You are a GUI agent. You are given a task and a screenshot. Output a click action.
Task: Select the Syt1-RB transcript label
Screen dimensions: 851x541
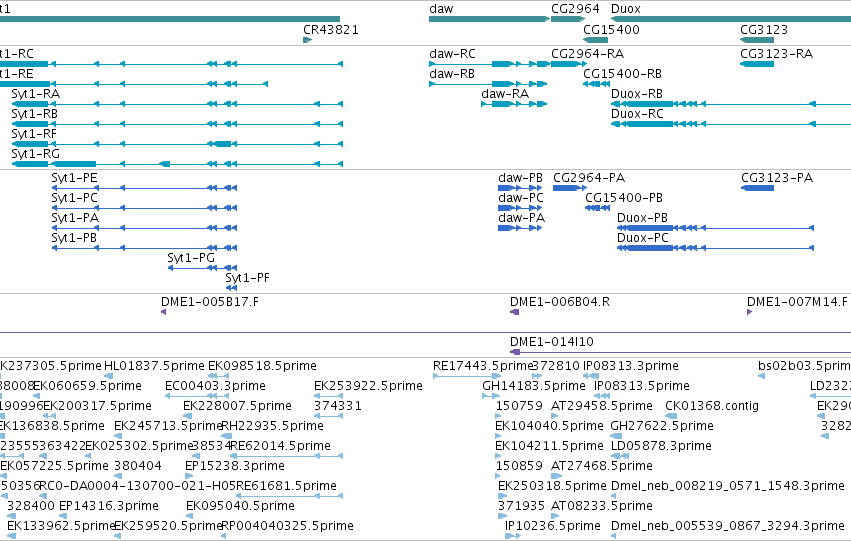coord(34,114)
